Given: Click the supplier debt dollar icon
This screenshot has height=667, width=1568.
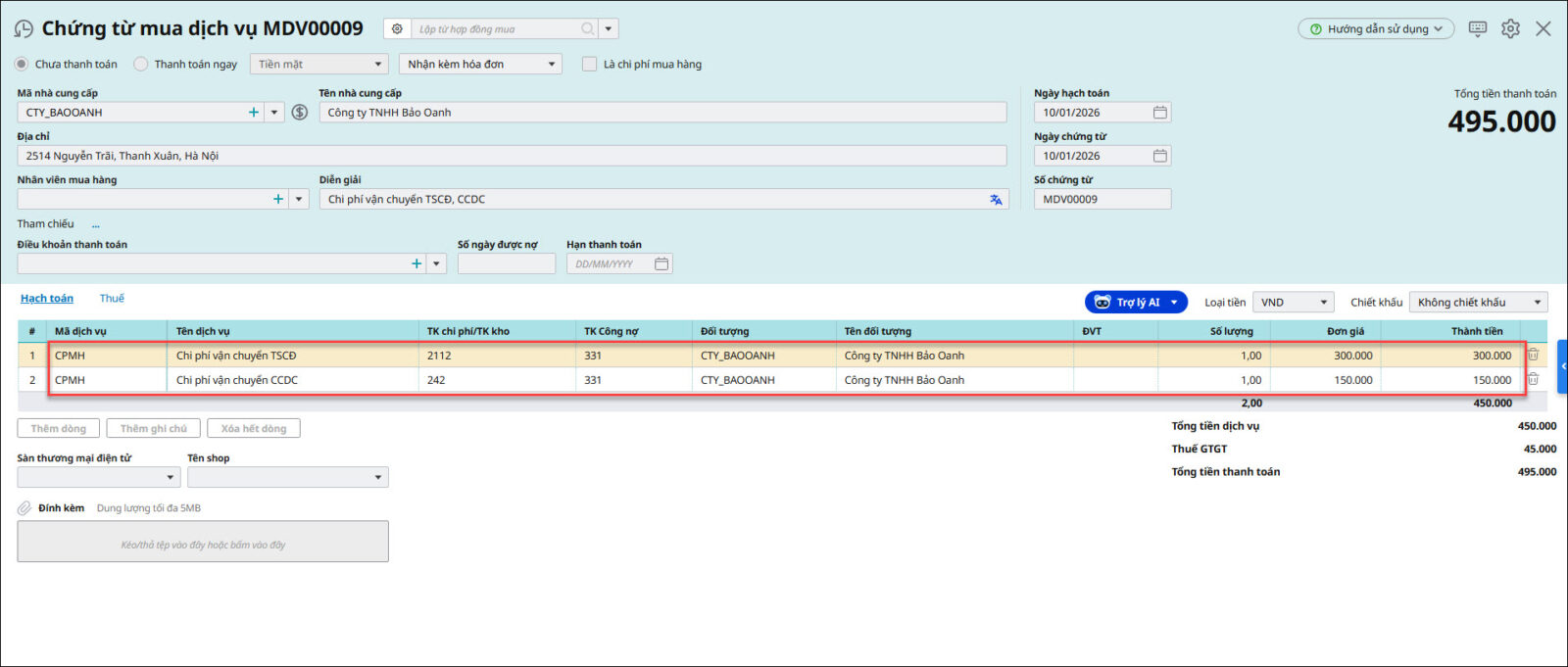Looking at the screenshot, I should click(x=300, y=113).
